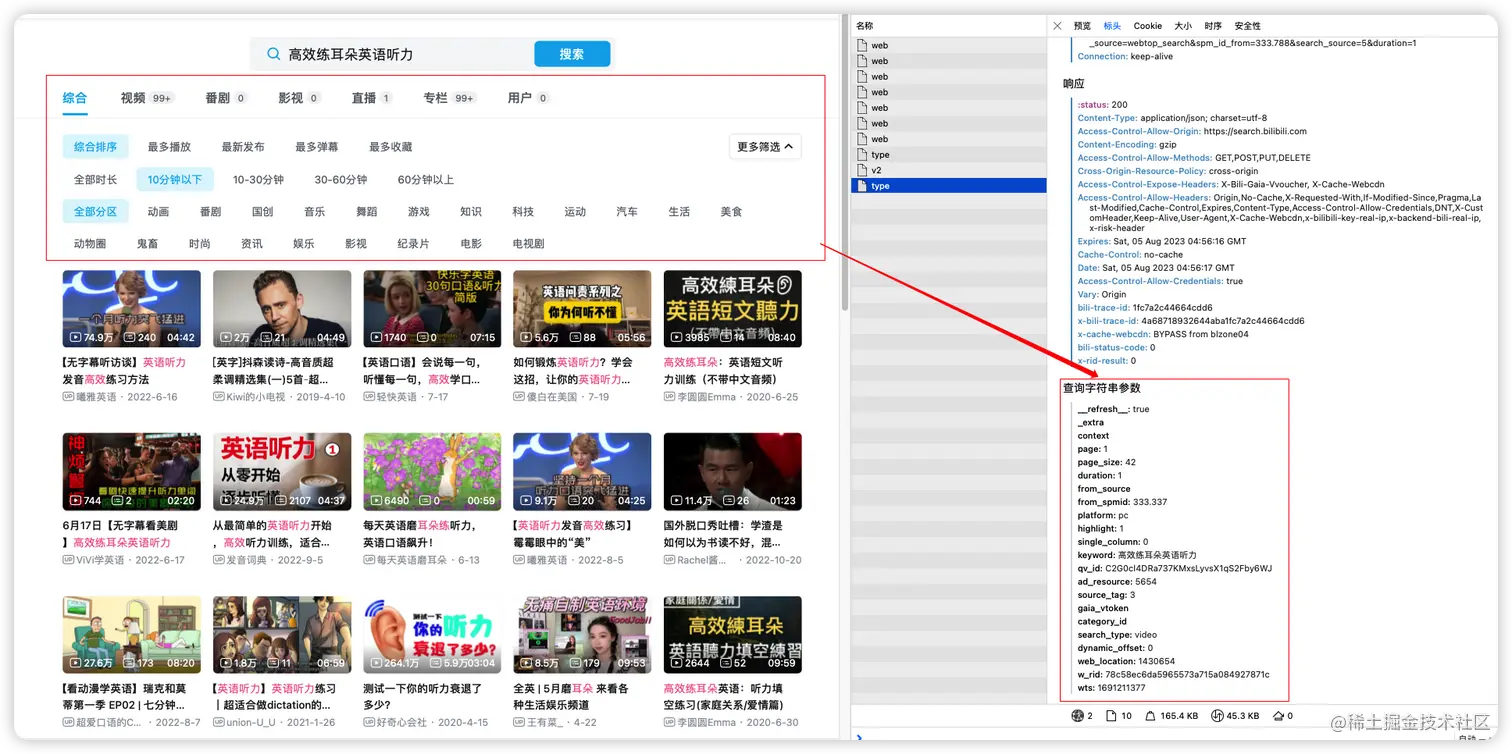The height and width of the screenshot is (754, 1512).
Task: Open the 抖森读诗 video thumbnail
Action: pos(282,309)
